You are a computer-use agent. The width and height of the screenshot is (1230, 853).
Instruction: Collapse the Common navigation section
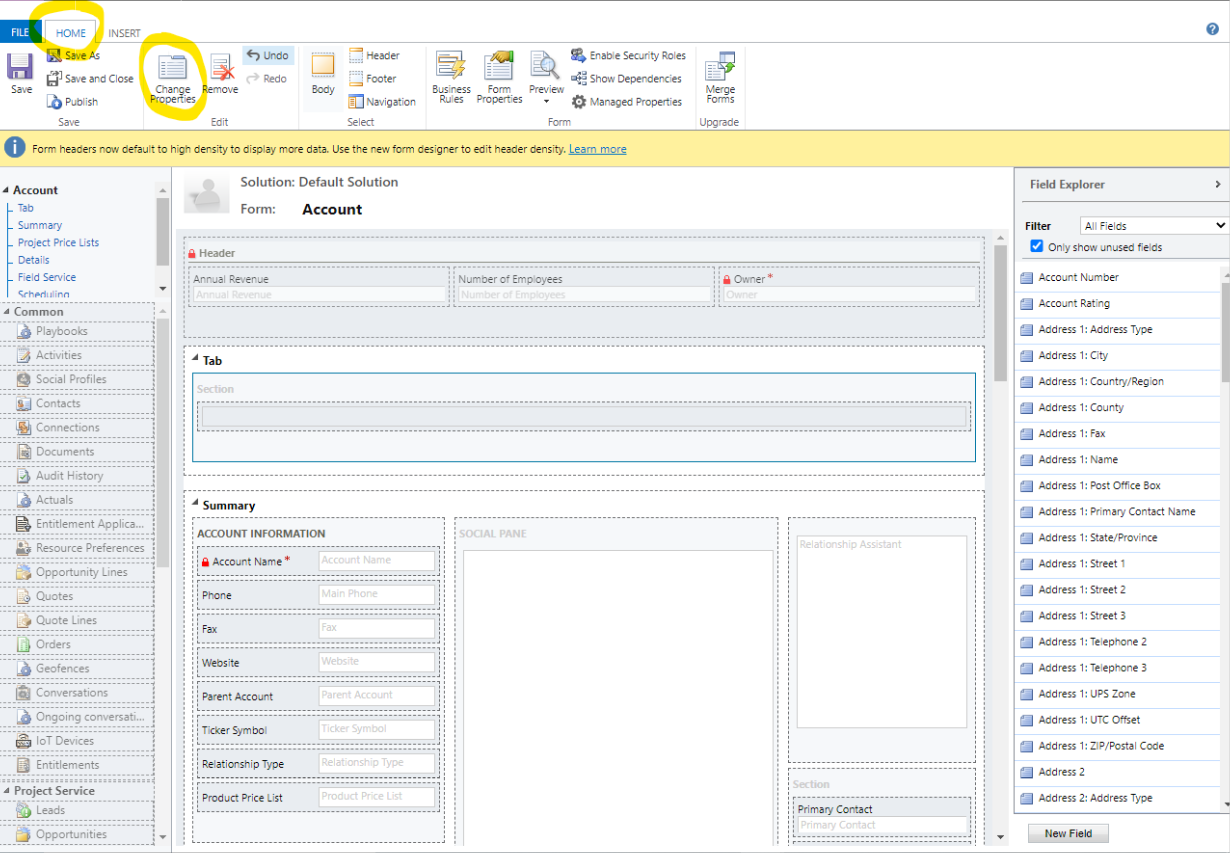click(x=8, y=311)
